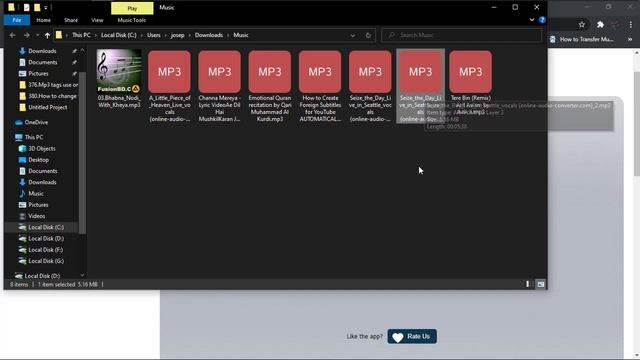640x360 pixels.
Task: Click navigation pane scroll up arrow
Action: pos(82,50)
